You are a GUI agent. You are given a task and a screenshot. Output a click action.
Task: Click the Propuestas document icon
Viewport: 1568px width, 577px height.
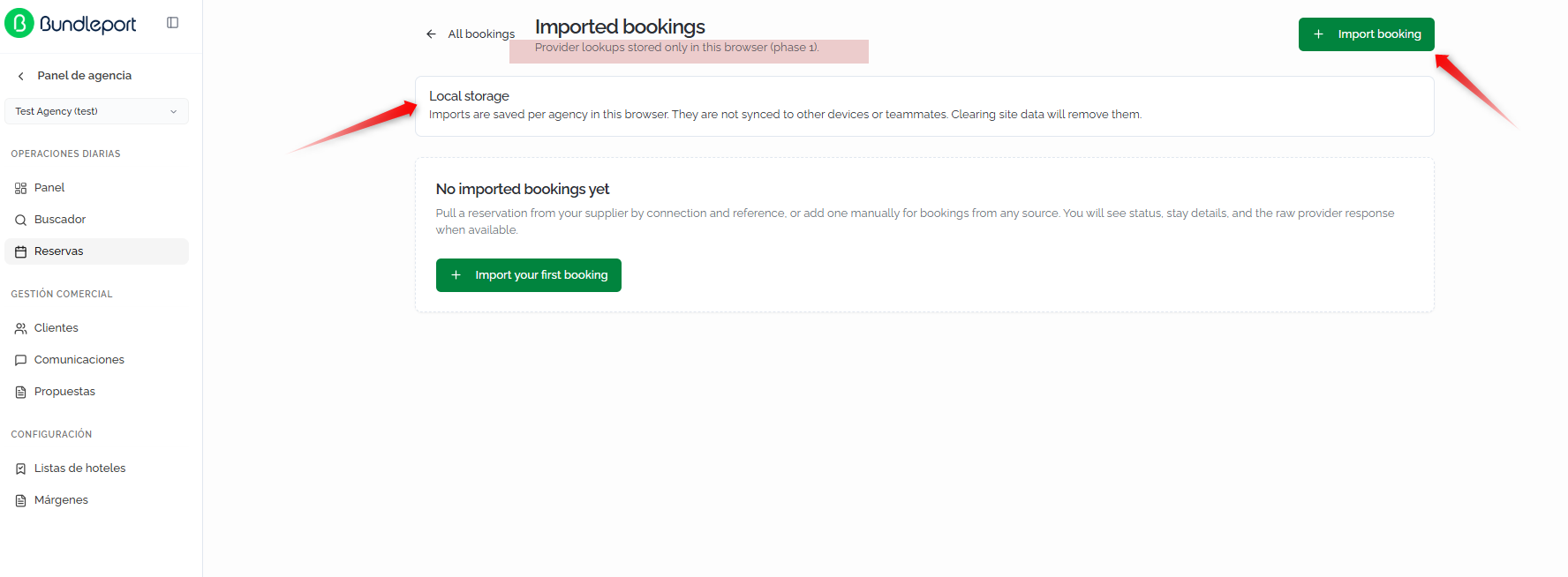[21, 392]
